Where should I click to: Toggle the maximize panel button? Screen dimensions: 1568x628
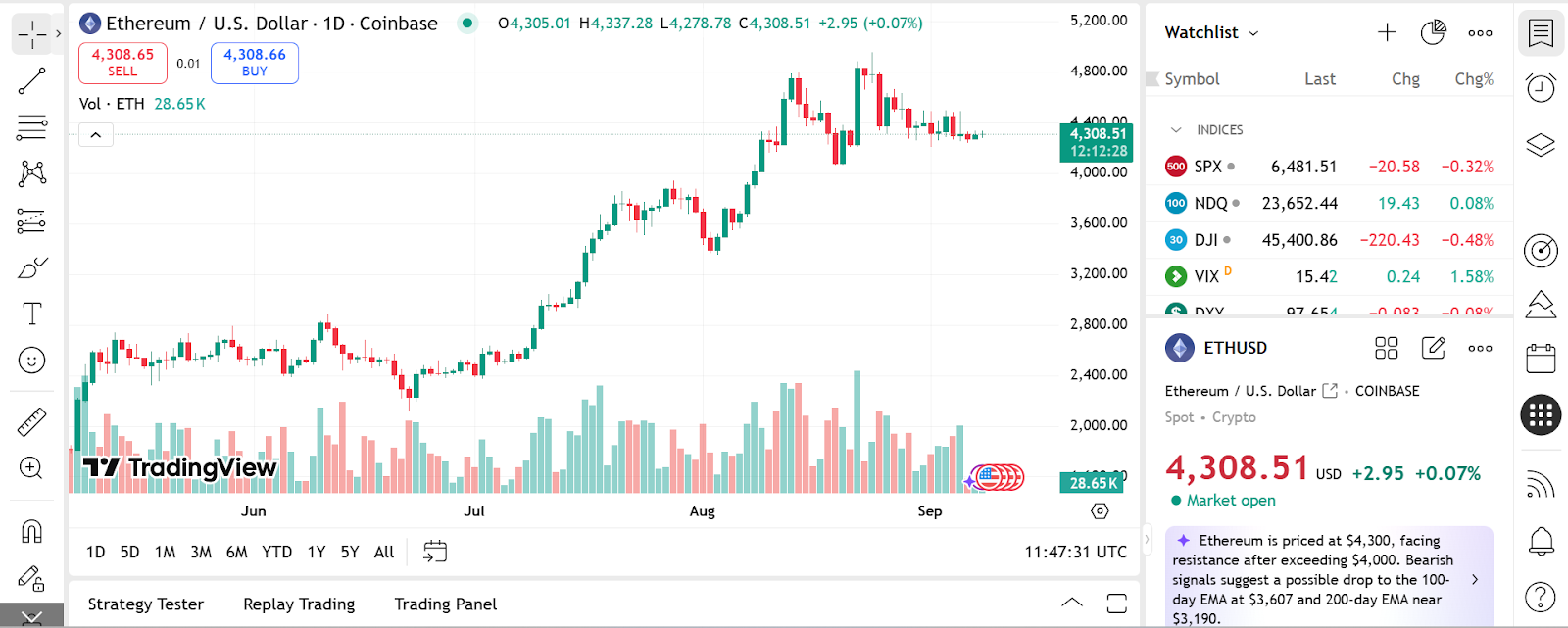coord(1116,604)
